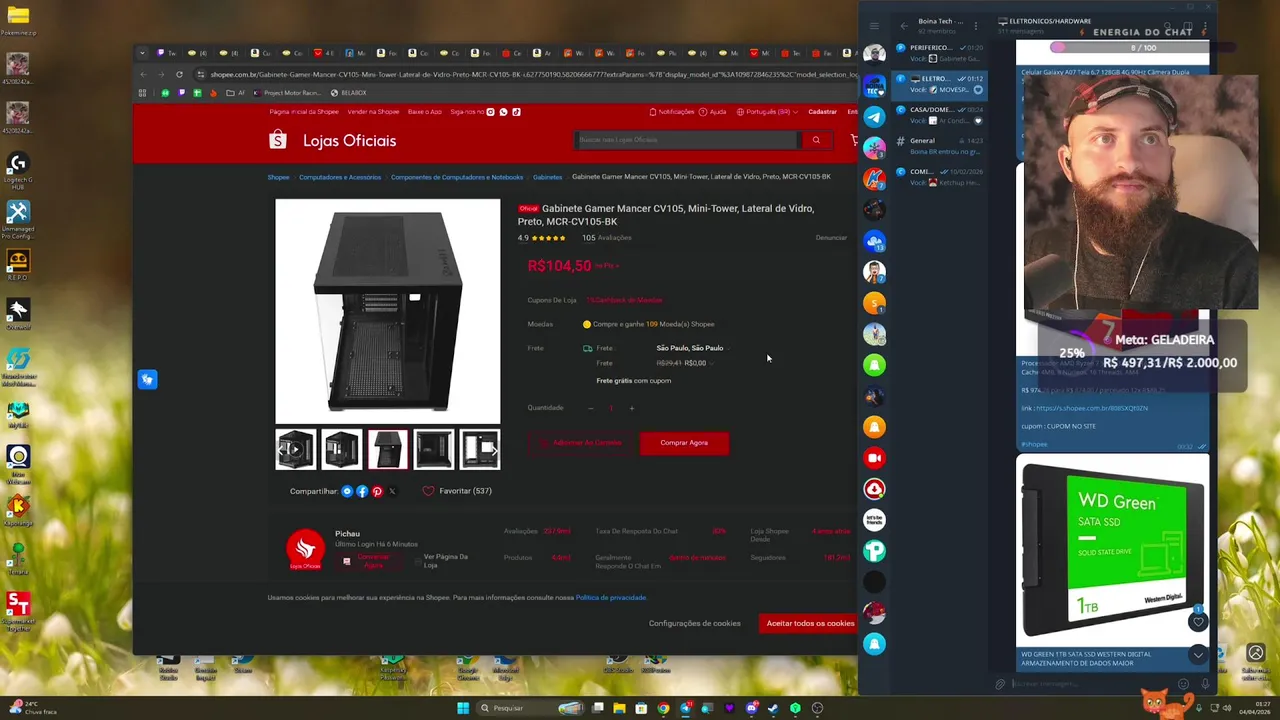This screenshot has height=720, width=1280.
Task: Reload the page in Chrome
Action: pos(179,74)
